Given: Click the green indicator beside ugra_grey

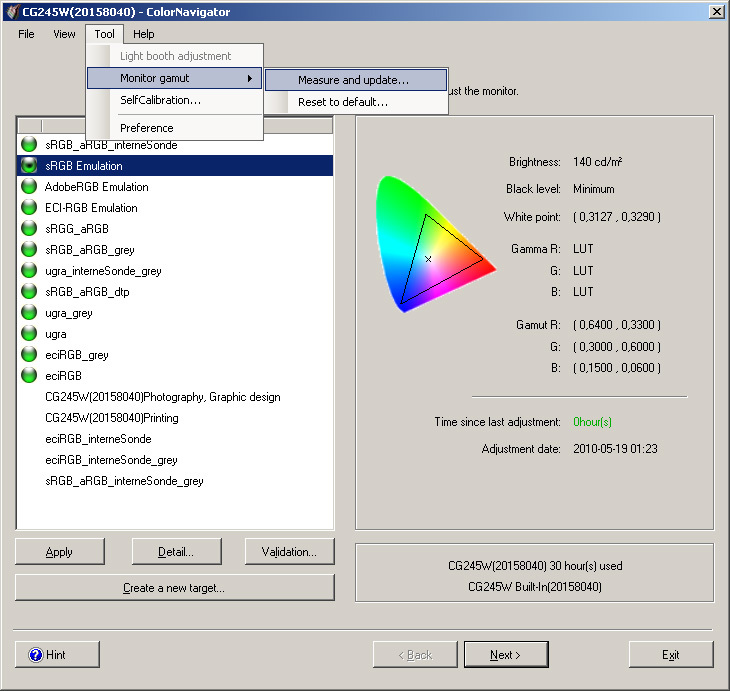Looking at the screenshot, I should 29,312.
